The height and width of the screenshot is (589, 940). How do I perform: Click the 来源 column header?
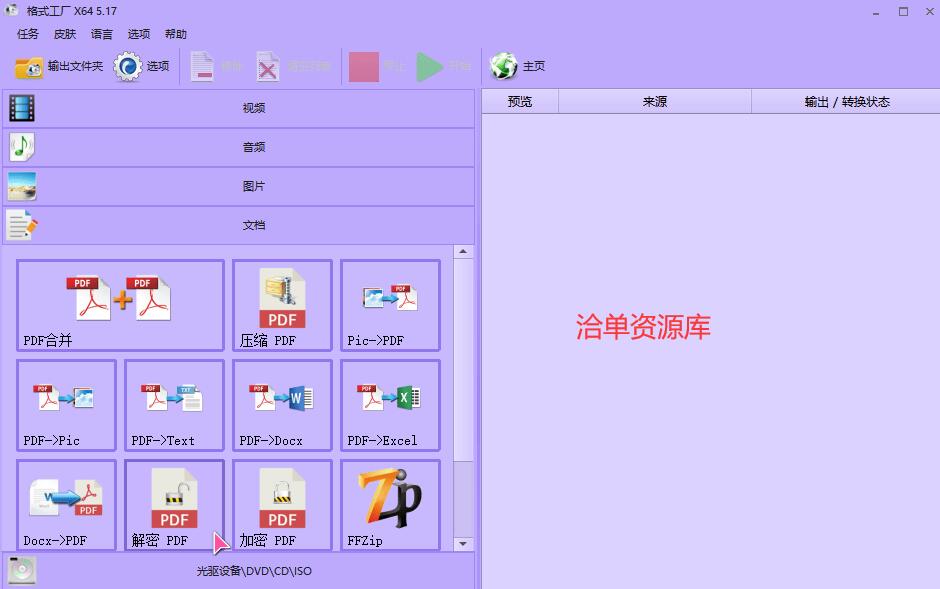tap(655, 101)
